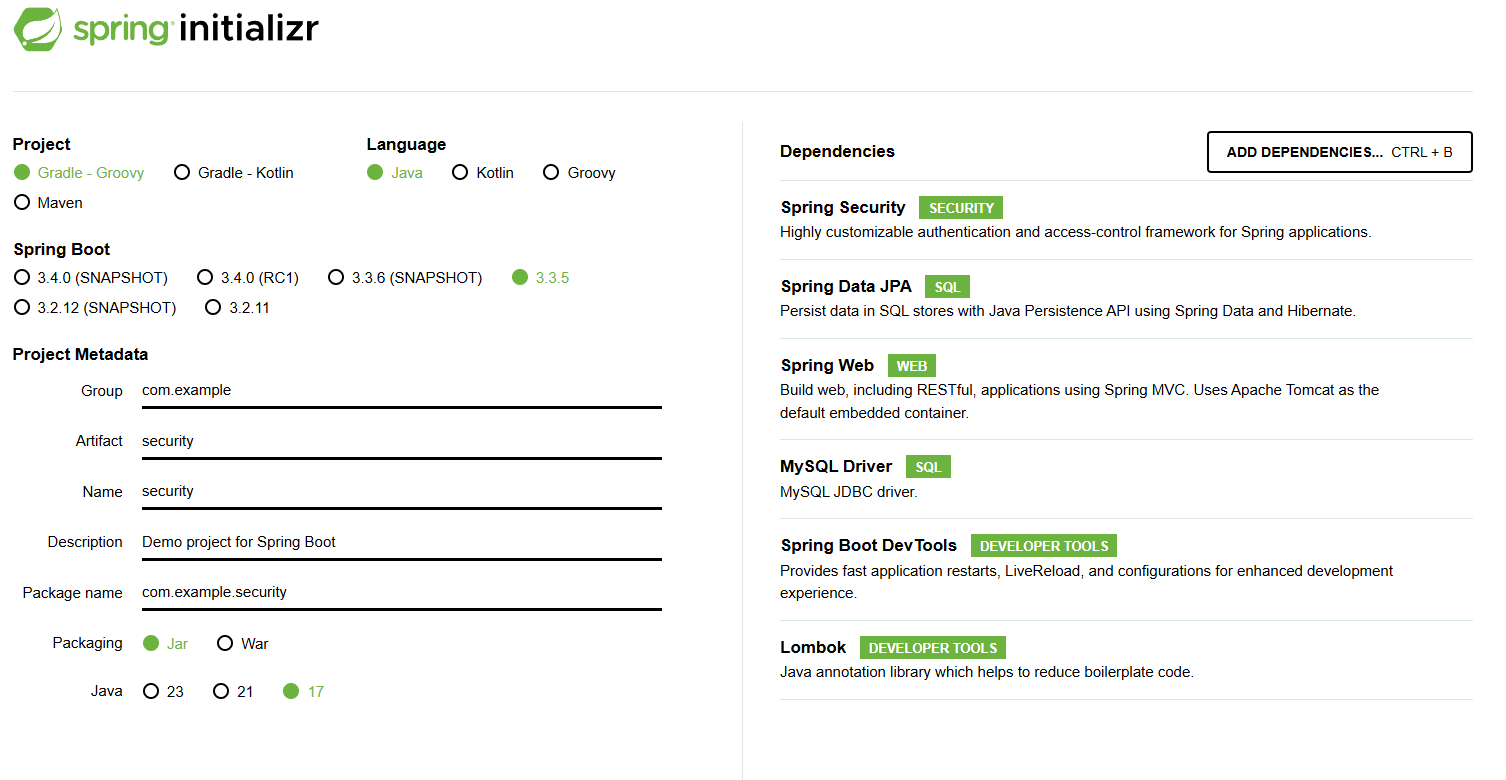Viewport: 1506px width, 780px height.
Task: Click the SECURITY tag badge
Action: coord(961,208)
